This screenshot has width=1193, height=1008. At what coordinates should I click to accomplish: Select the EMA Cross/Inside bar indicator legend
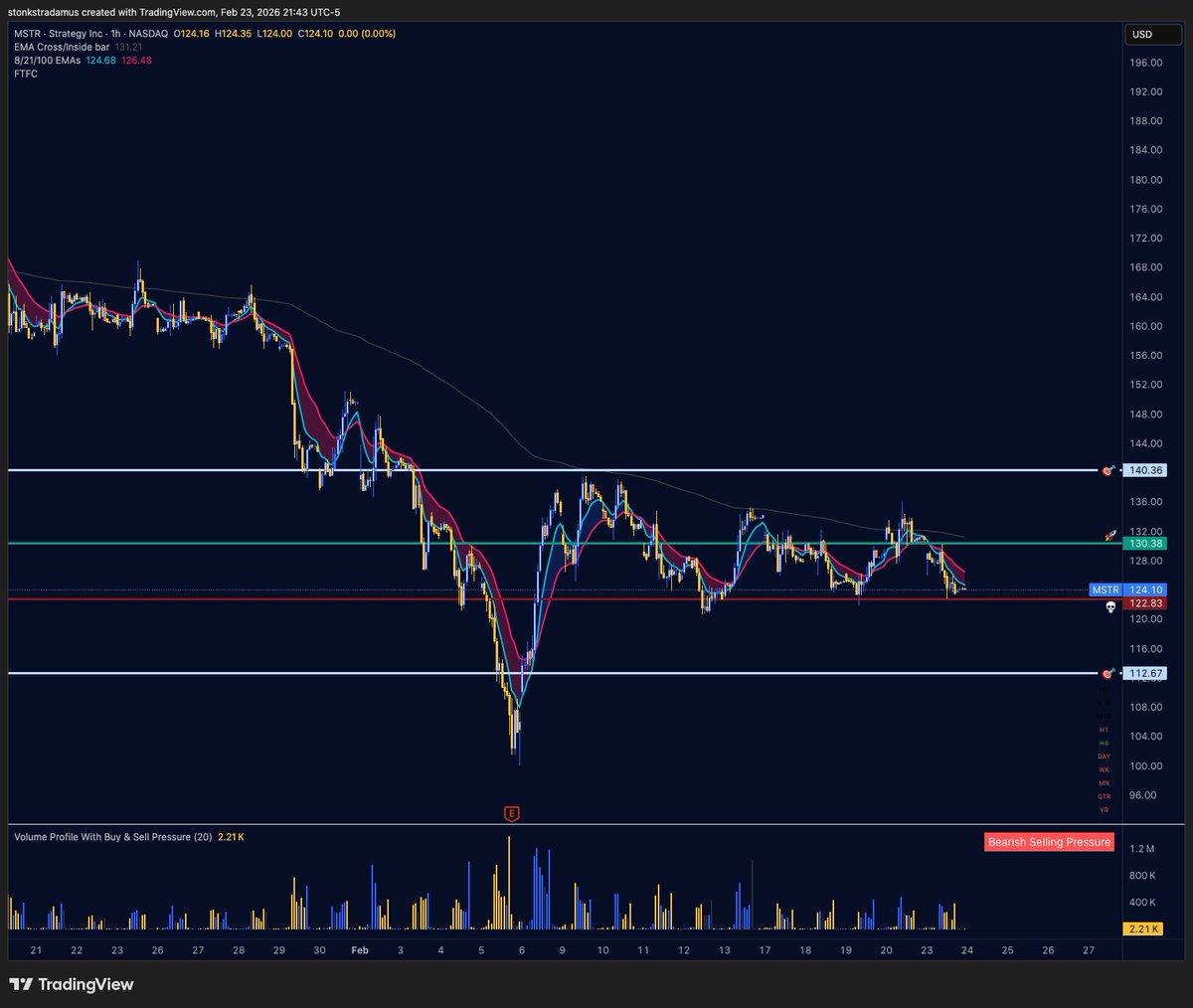tap(62, 47)
